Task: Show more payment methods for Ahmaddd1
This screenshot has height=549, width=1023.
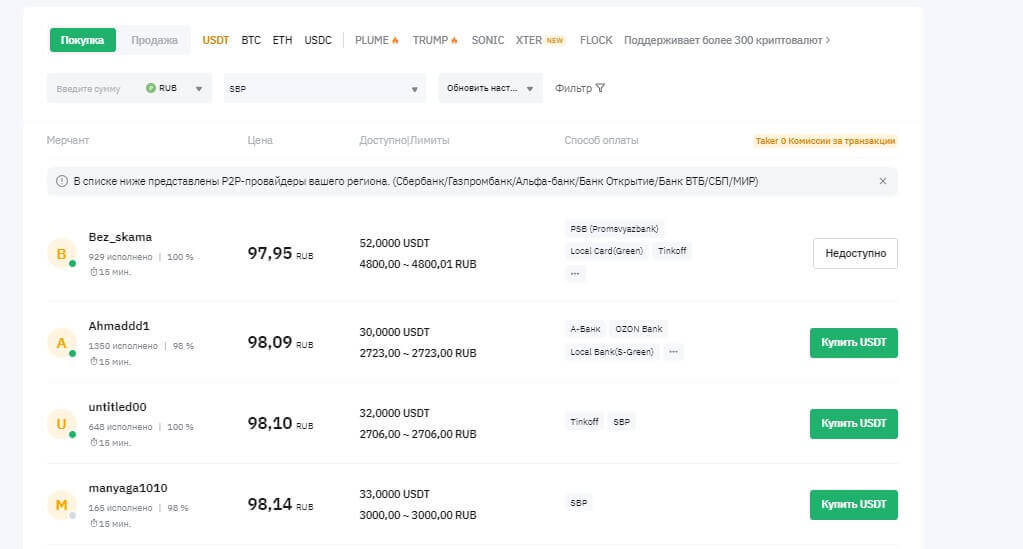Action: tap(673, 352)
